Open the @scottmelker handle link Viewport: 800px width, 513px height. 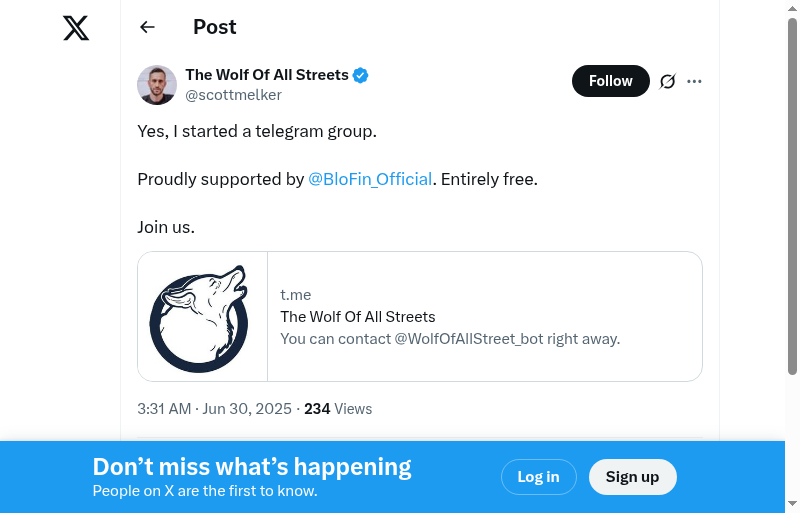234,95
